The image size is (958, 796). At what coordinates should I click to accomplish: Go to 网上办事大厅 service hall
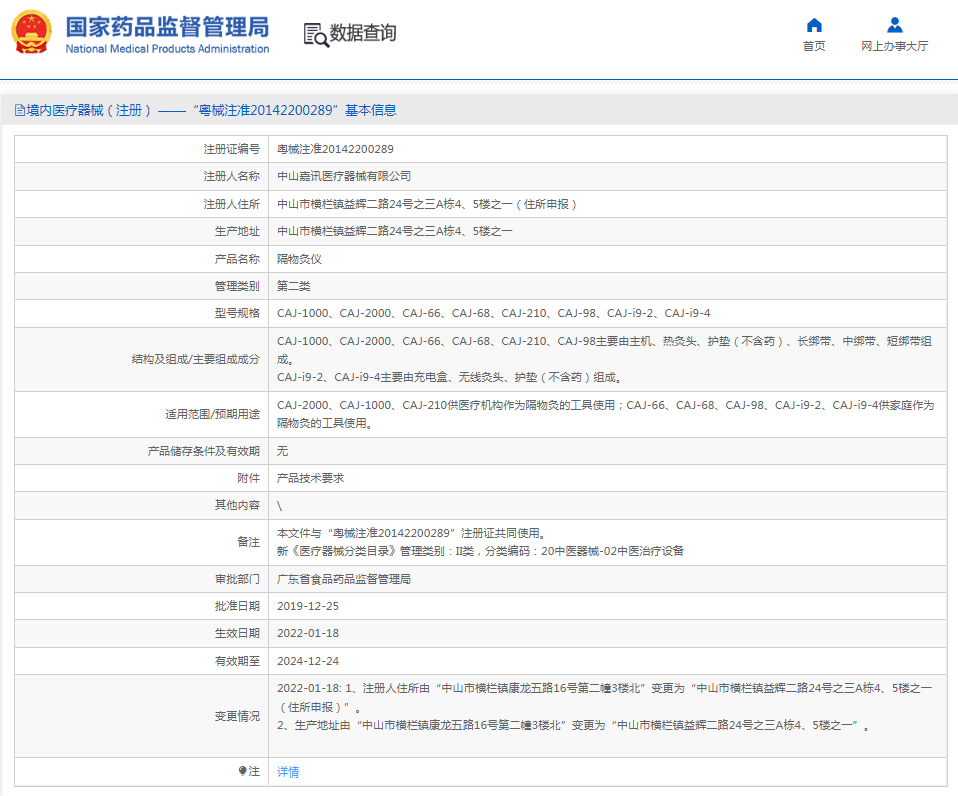point(894,46)
